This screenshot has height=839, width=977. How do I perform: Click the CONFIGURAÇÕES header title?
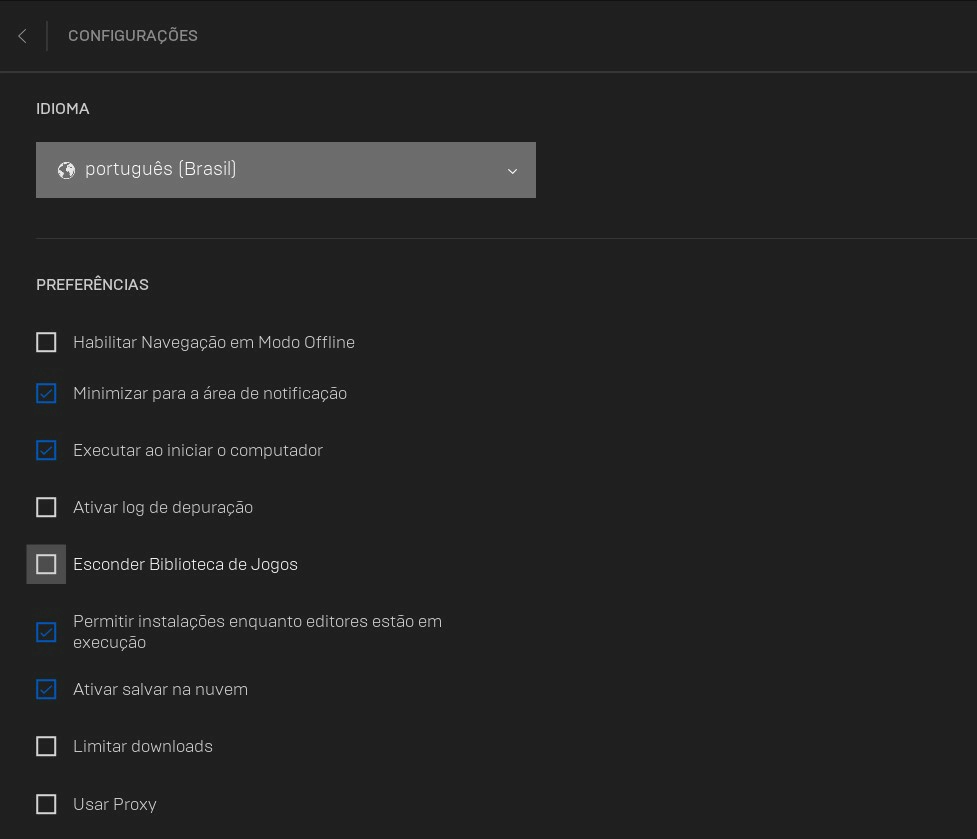[133, 36]
